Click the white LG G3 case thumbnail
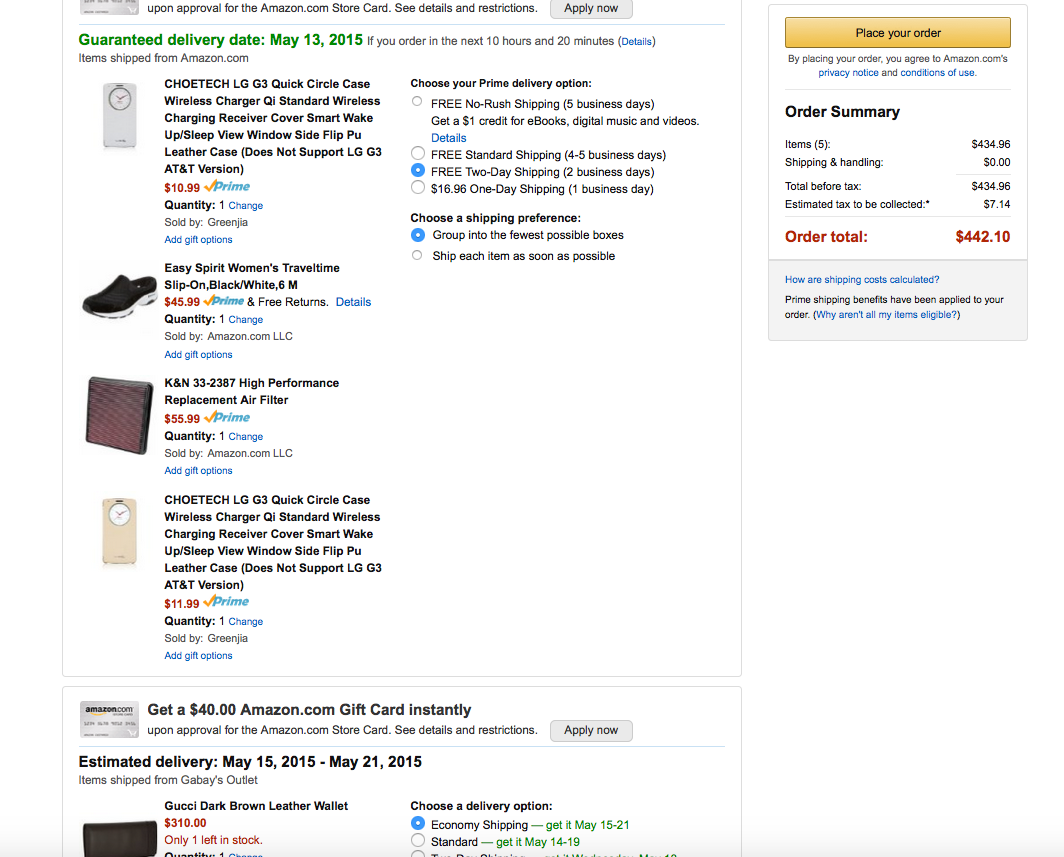This screenshot has height=857, width=1064. [119, 116]
